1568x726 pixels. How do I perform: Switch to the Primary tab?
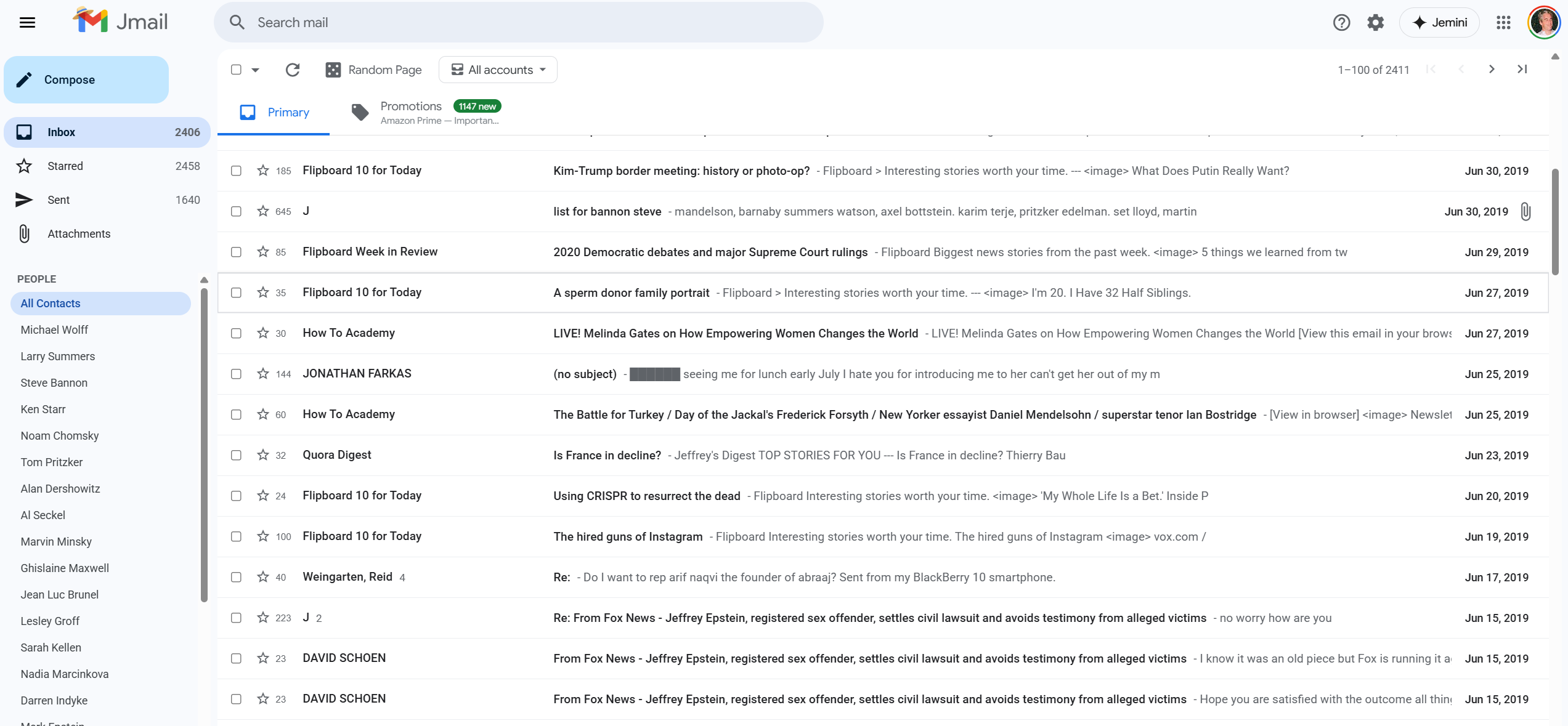point(274,113)
